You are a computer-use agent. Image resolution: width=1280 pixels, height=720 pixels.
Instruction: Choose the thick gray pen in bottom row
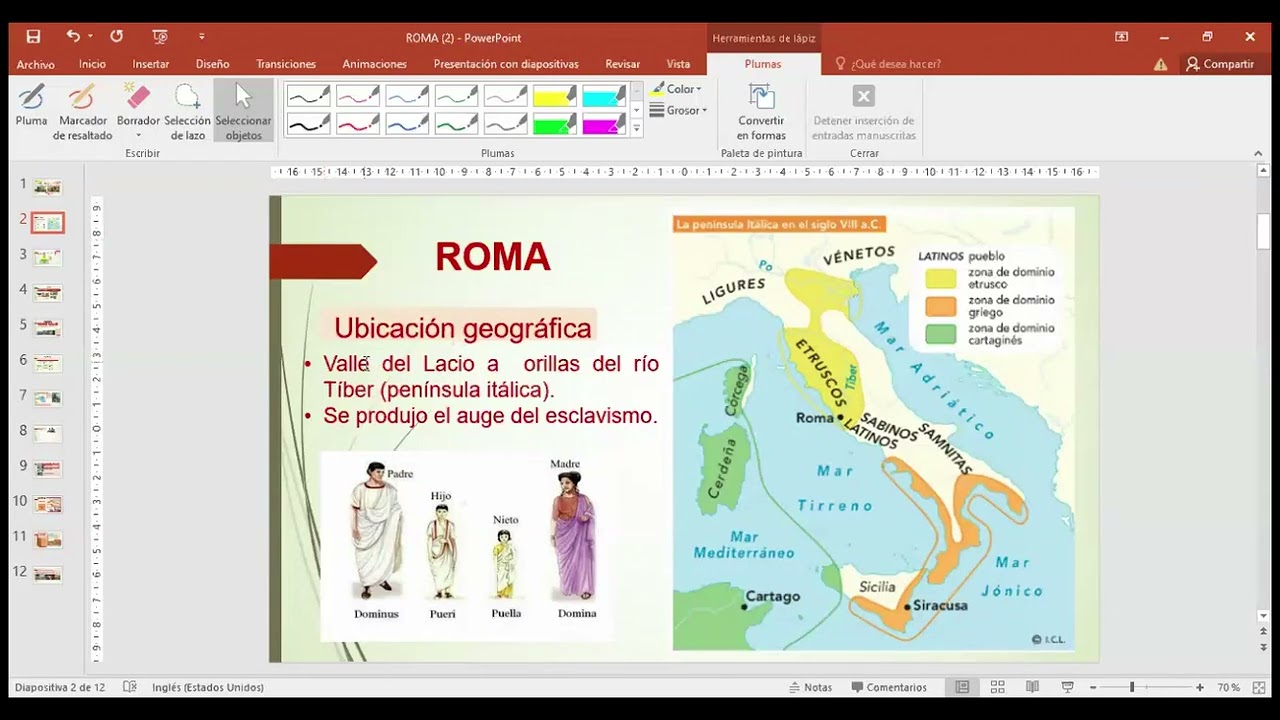tap(505, 124)
